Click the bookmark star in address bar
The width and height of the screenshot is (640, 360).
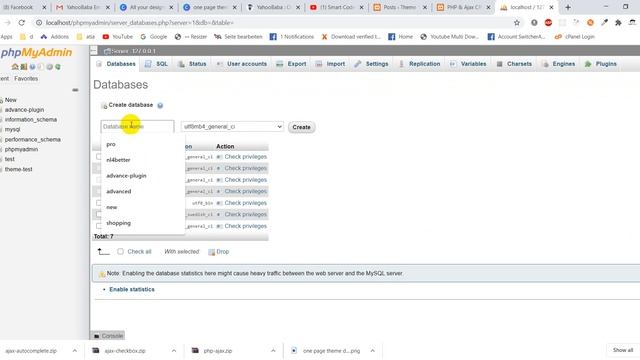click(x=517, y=23)
